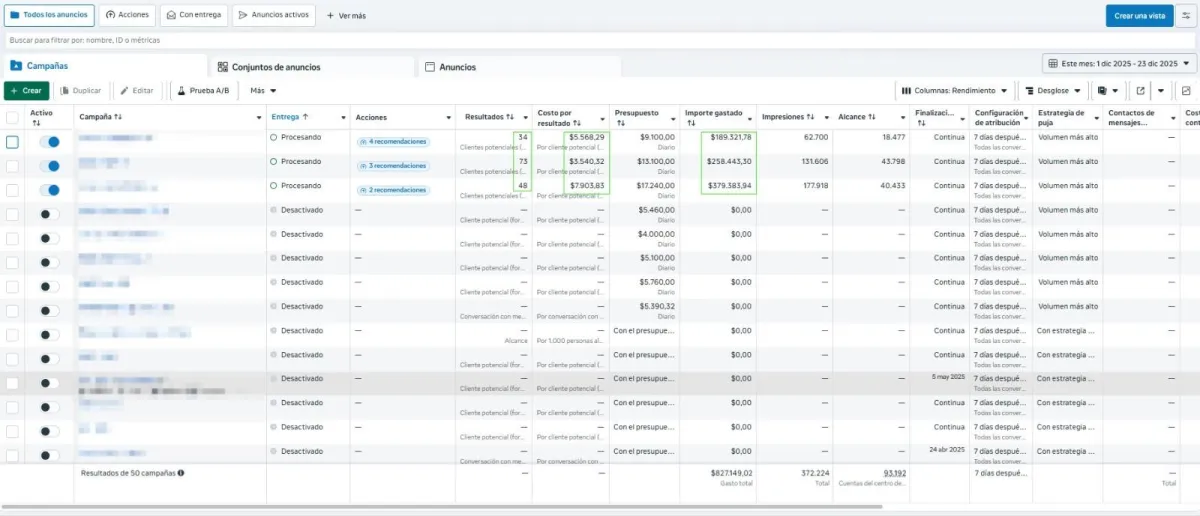Expand the Columnas: Rendimiento dropdown
The width and height of the screenshot is (1200, 516).
point(954,90)
